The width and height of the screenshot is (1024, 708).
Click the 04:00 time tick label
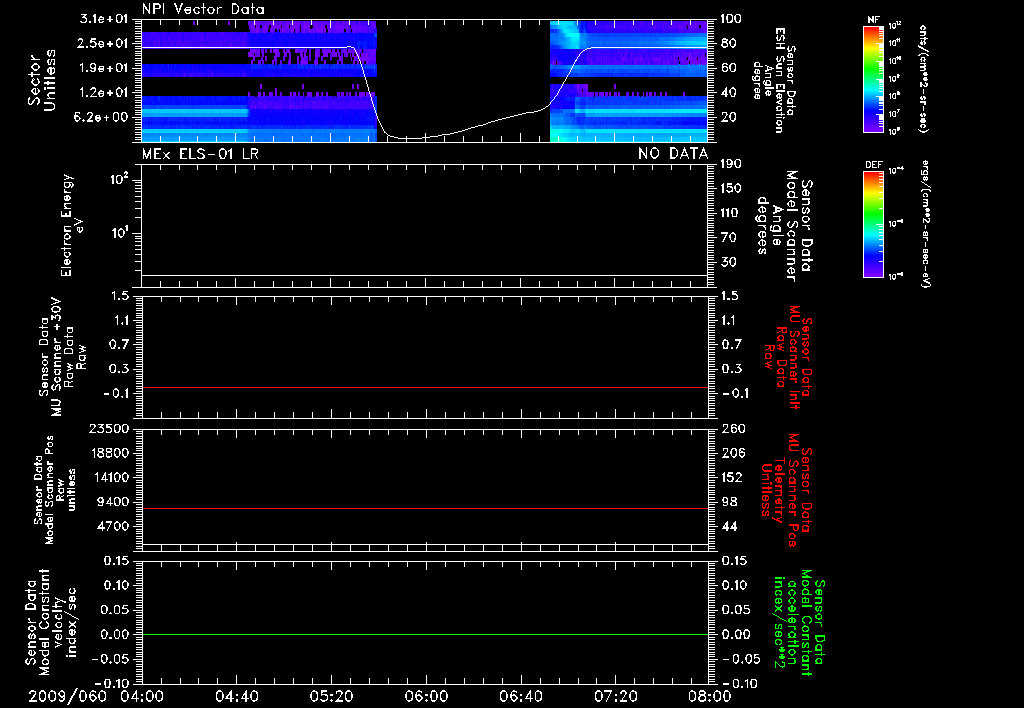coord(142,696)
